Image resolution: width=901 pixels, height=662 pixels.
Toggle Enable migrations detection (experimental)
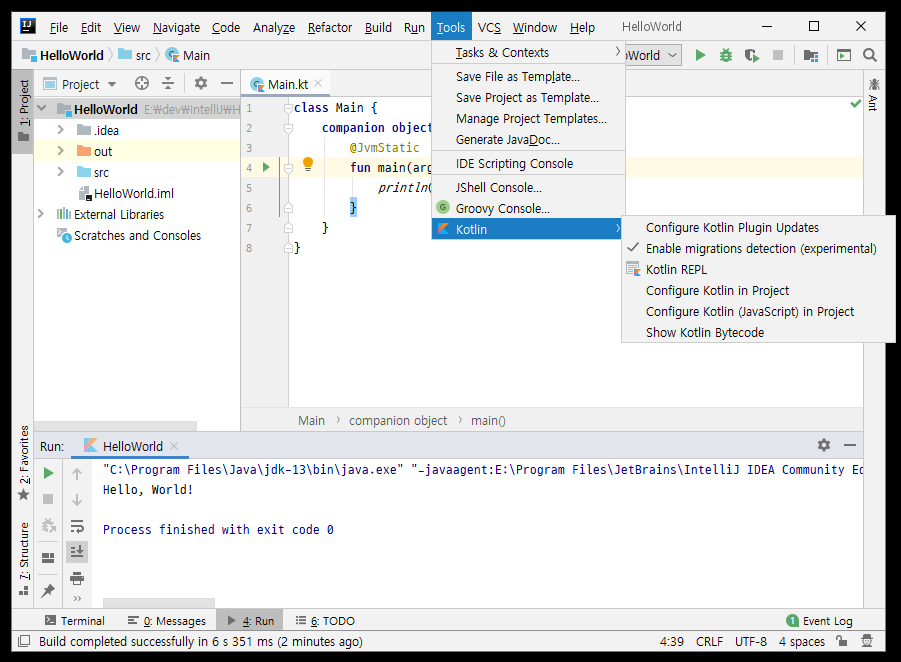758,249
